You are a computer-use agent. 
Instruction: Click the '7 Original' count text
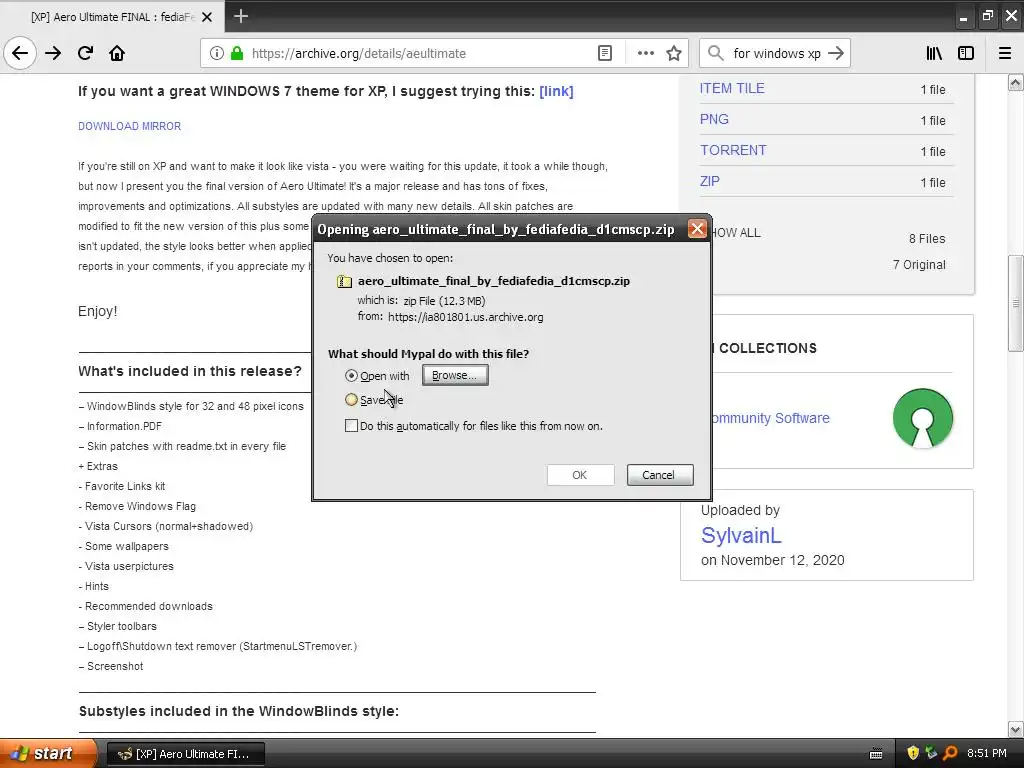click(919, 265)
